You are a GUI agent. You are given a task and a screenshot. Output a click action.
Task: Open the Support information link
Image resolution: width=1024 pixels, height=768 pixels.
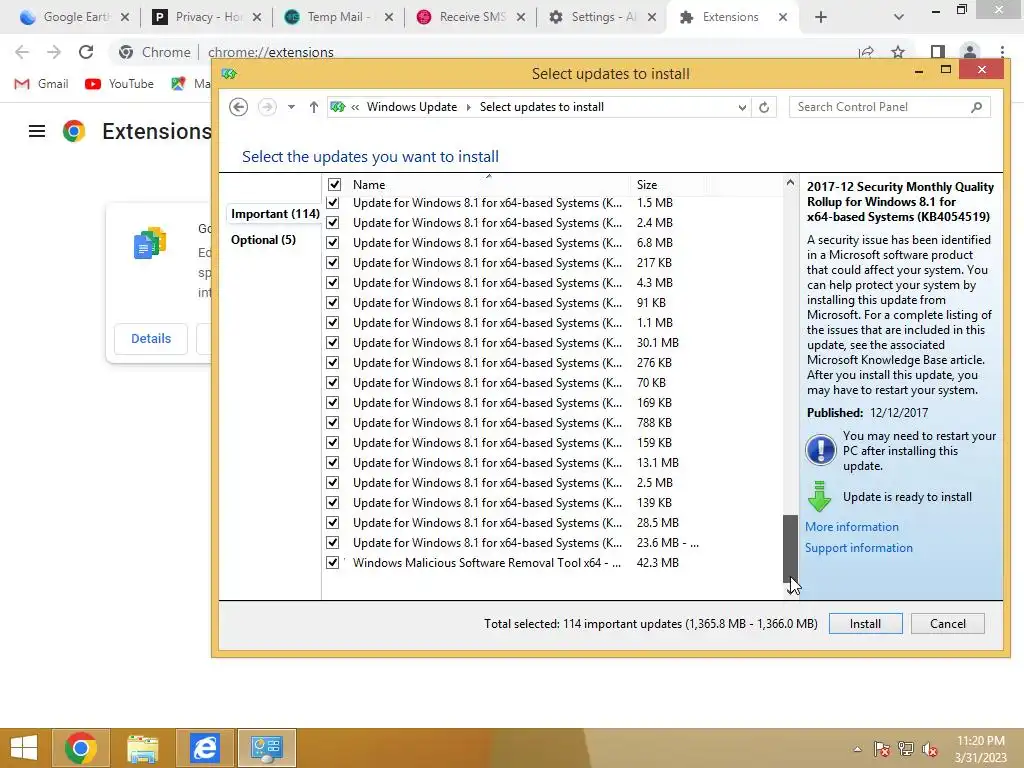coord(859,548)
